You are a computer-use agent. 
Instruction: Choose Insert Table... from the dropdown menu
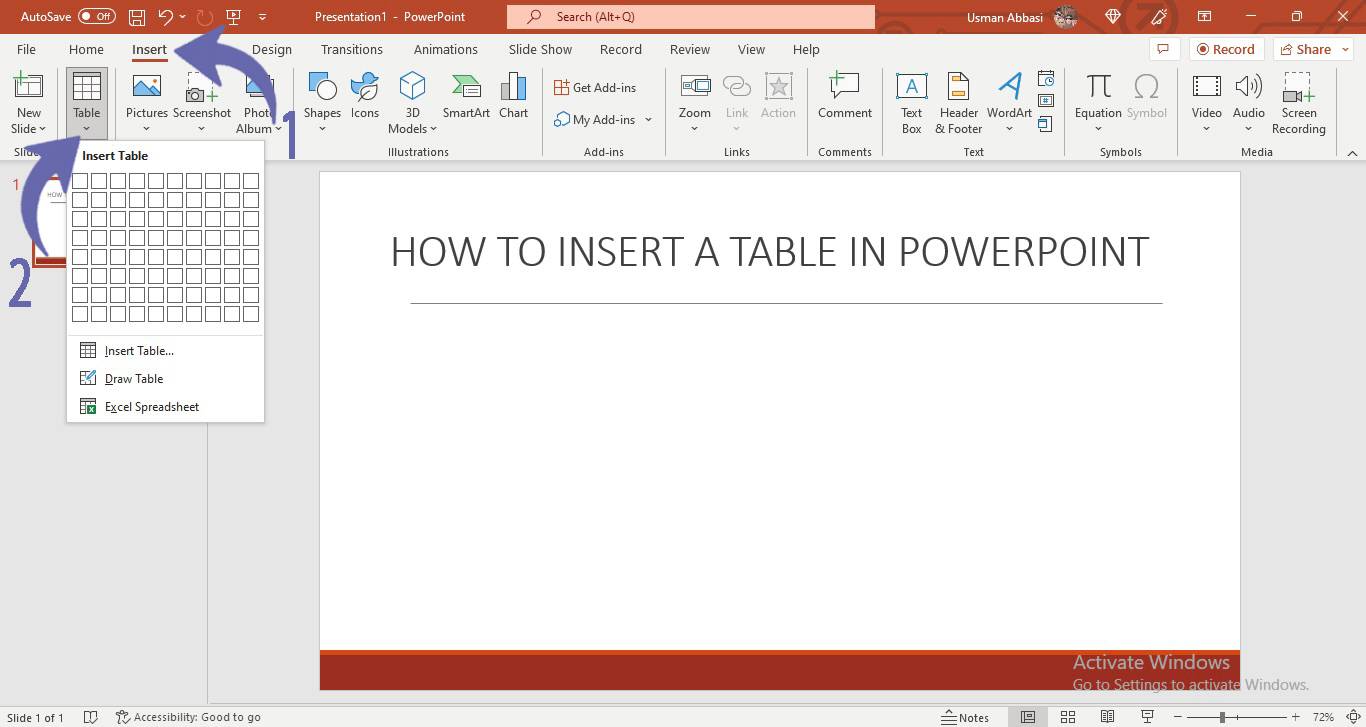click(165, 351)
